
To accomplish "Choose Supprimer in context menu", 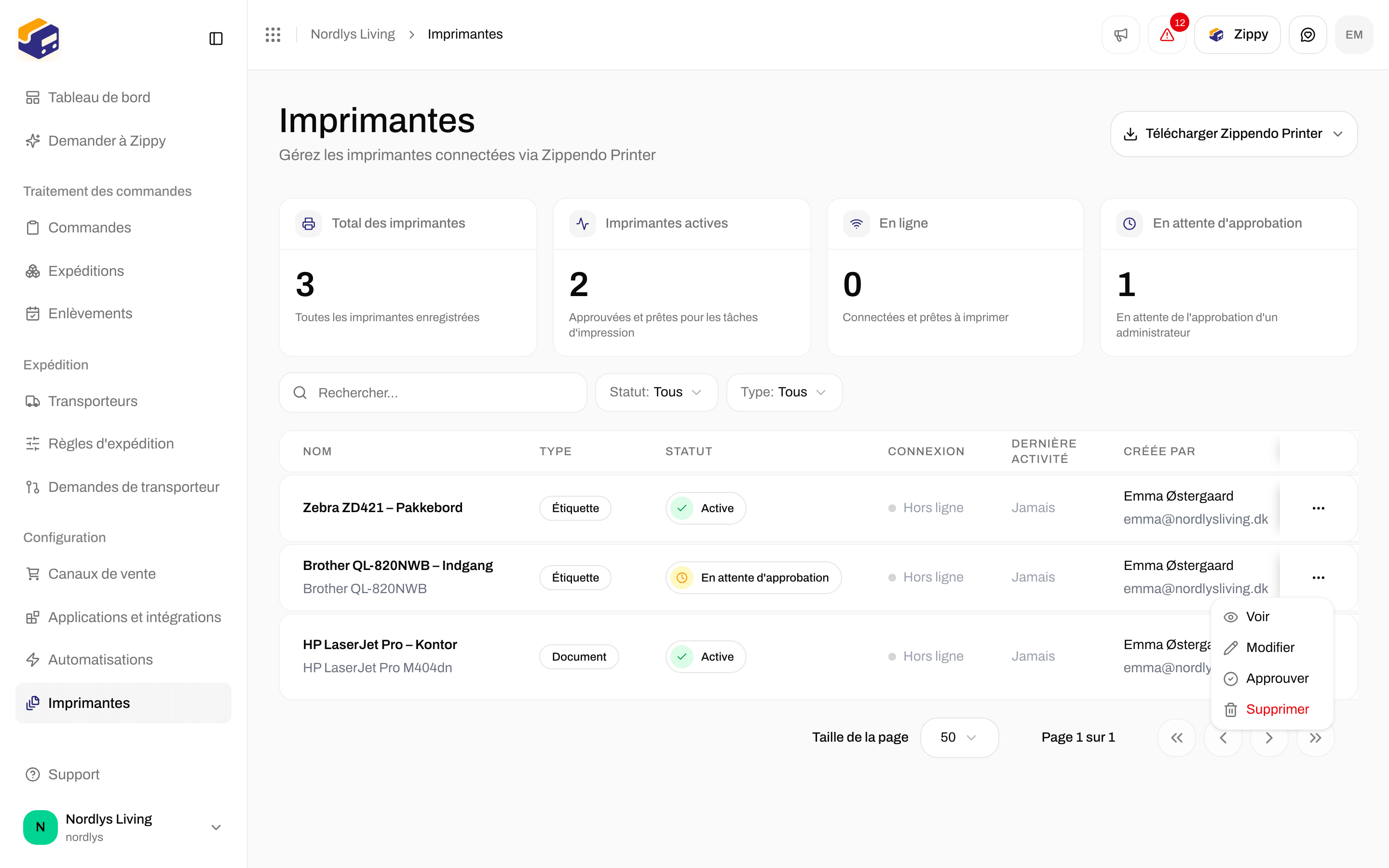I will coord(1272,709).
